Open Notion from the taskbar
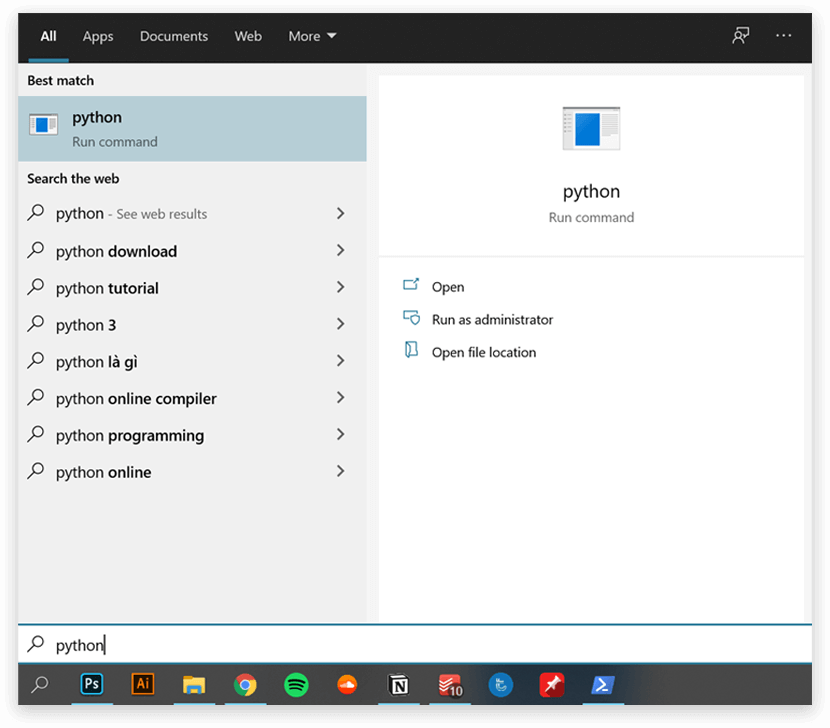Screen dimensions: 830x728 [x=399, y=685]
